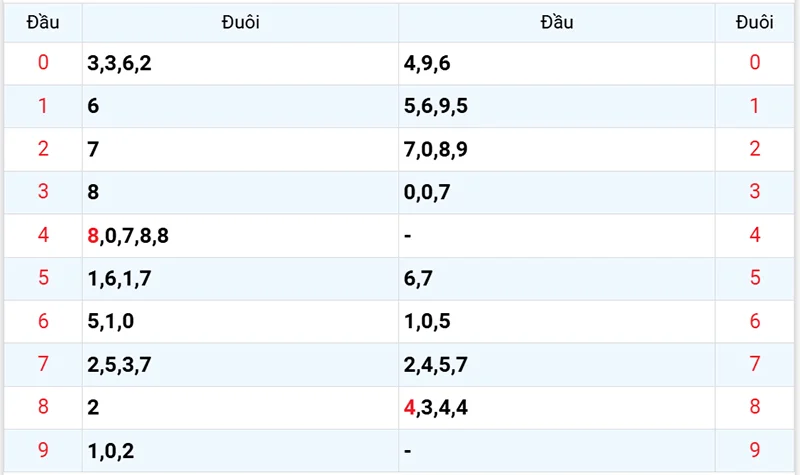Viewport: 800px width, 475px height.
Task: Click the middle "Đầu" column header
Action: [556, 22]
